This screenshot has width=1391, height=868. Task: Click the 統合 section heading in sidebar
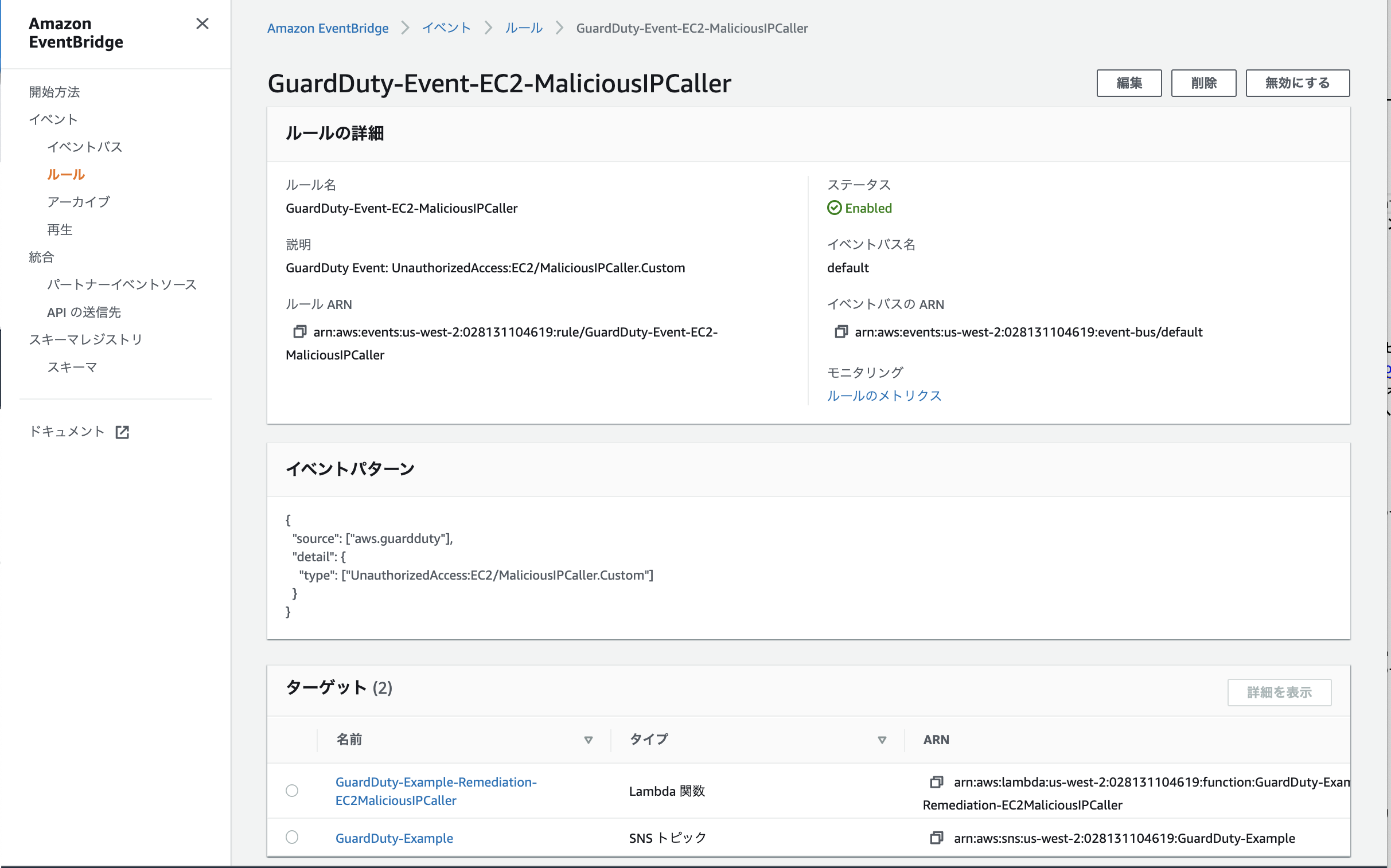(x=41, y=257)
